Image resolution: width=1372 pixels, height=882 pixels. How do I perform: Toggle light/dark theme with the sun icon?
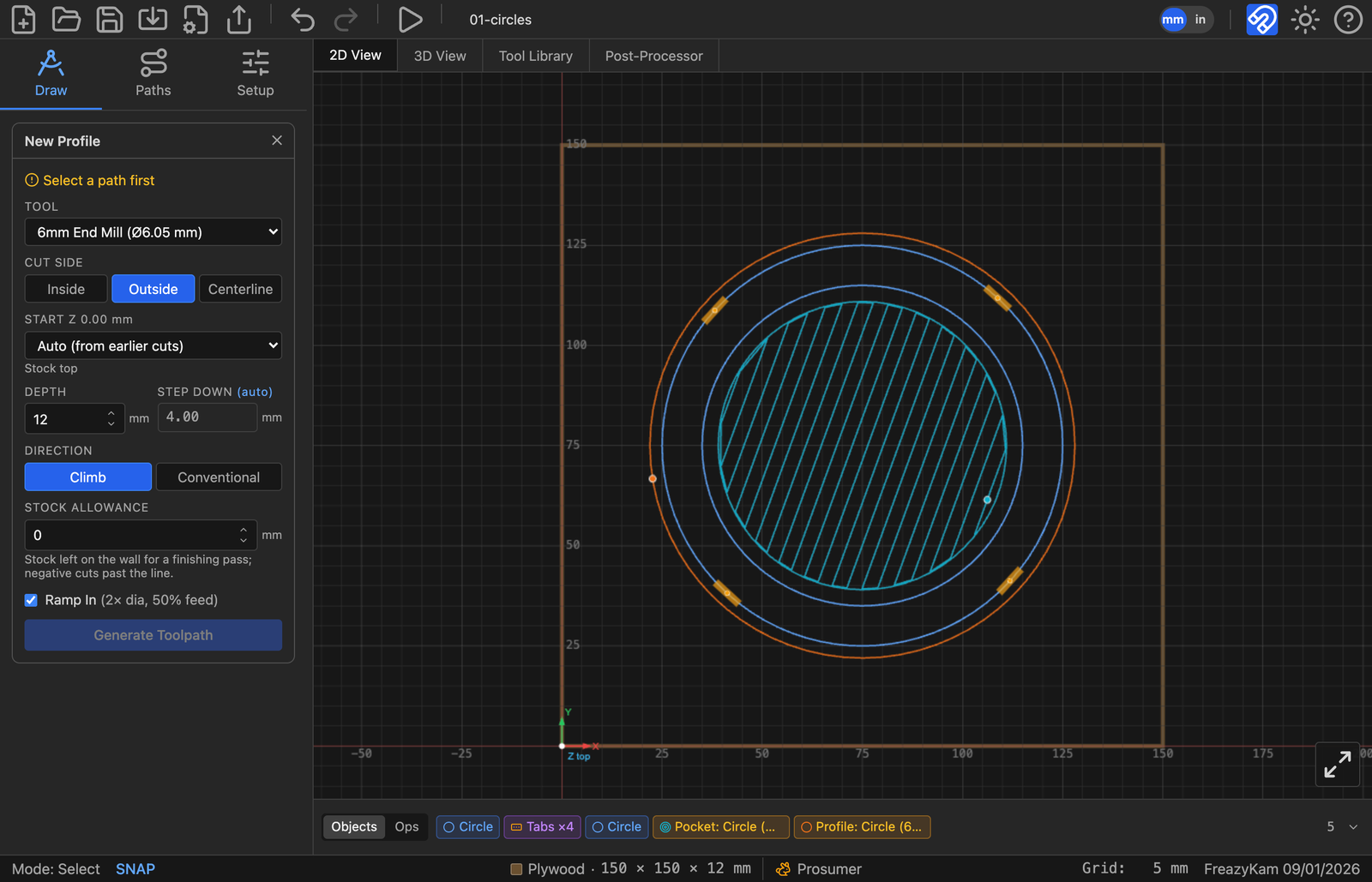tap(1305, 19)
